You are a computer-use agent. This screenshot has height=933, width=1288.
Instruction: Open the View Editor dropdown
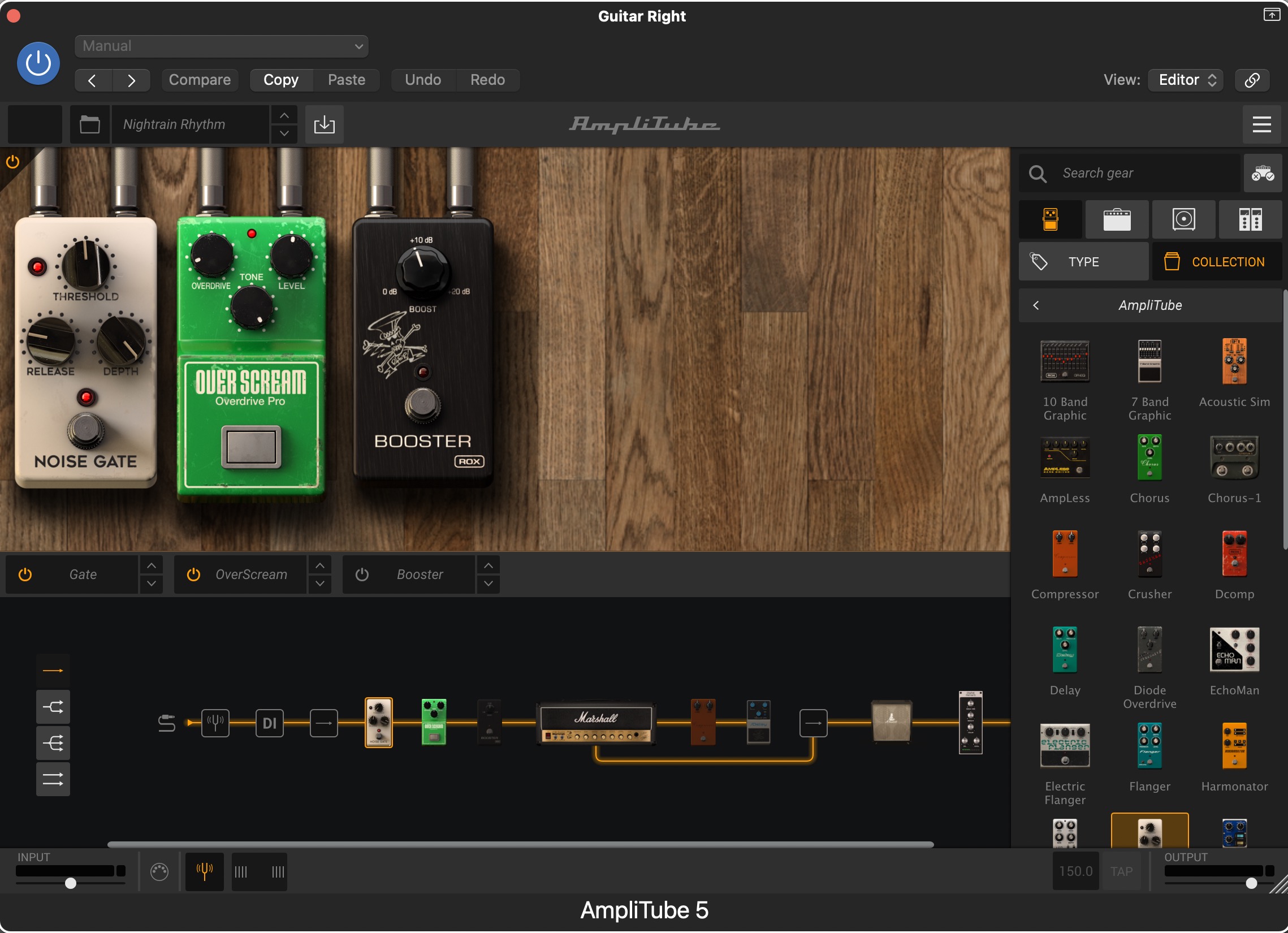(1185, 80)
